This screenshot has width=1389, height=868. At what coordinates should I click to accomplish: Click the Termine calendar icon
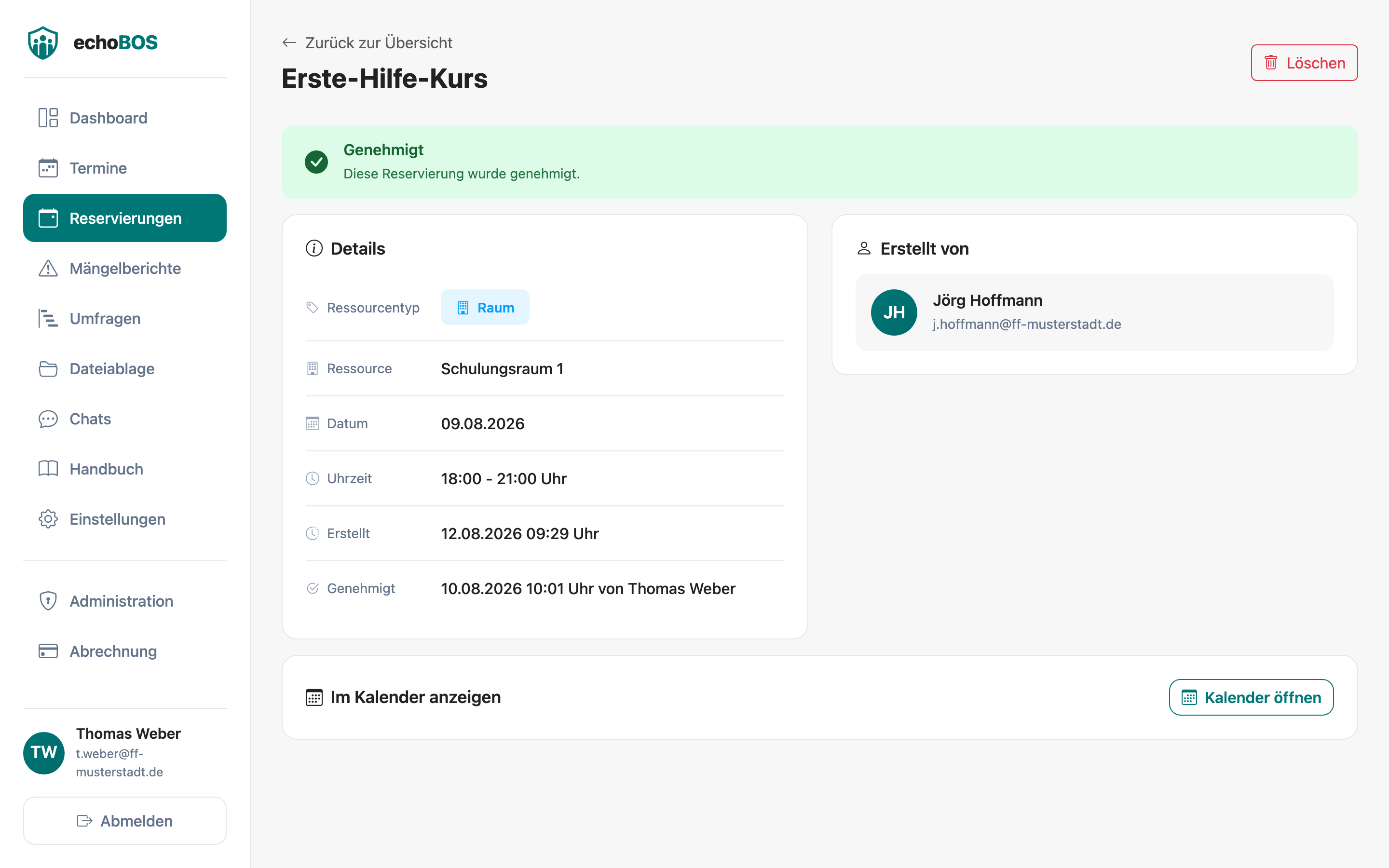tap(48, 168)
